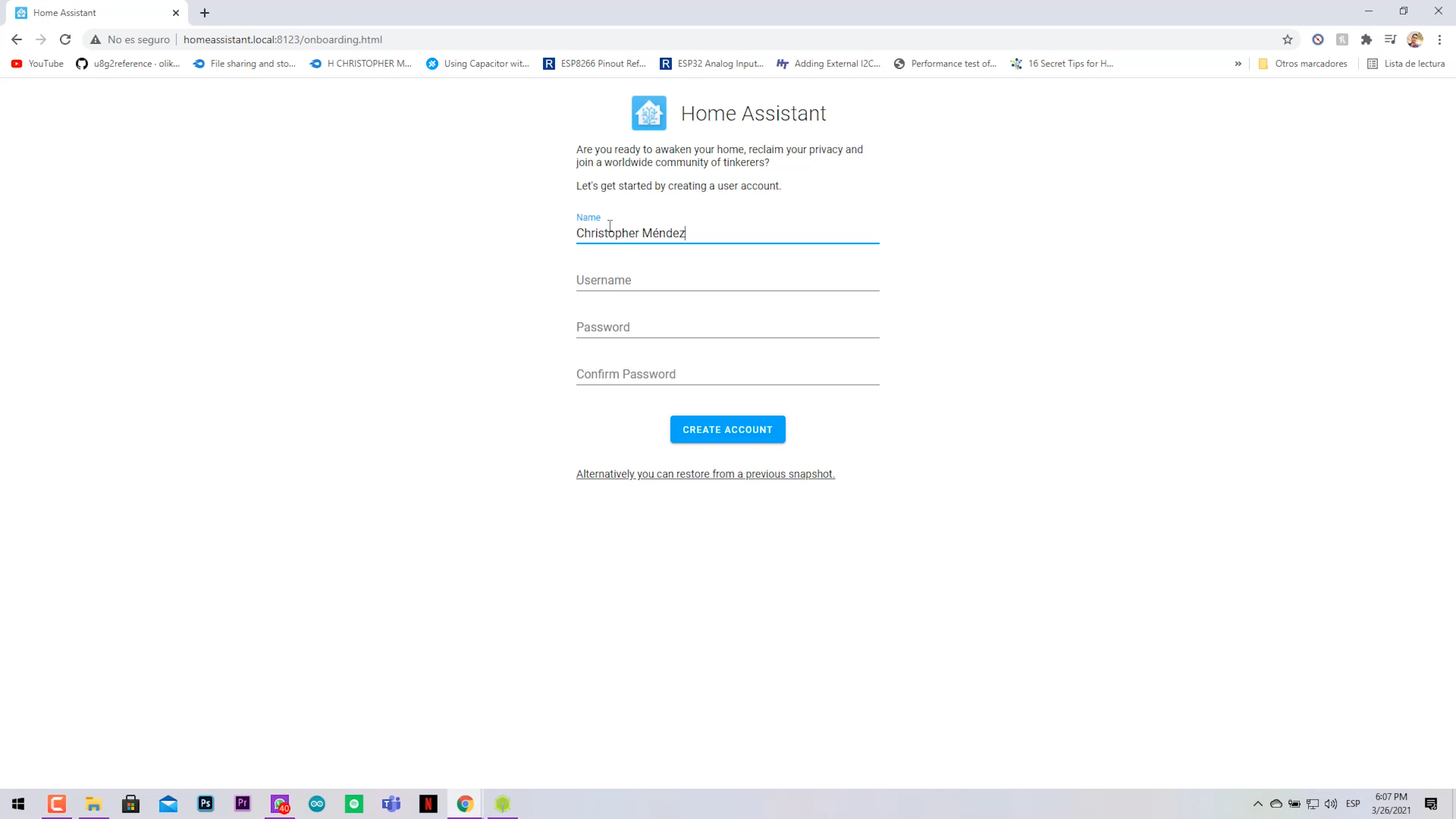Bookmark this page with star icon
Image resolution: width=1456 pixels, height=819 pixels.
click(1287, 39)
